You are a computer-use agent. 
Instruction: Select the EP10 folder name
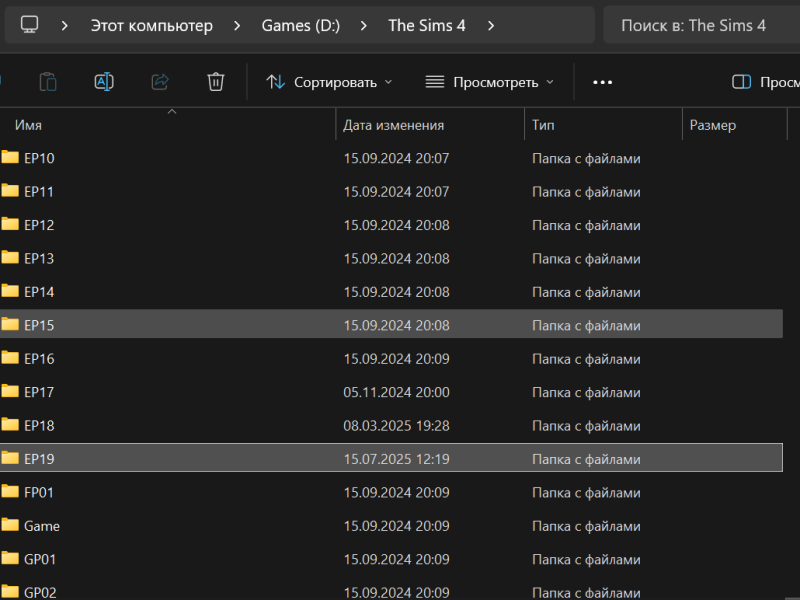(39, 159)
